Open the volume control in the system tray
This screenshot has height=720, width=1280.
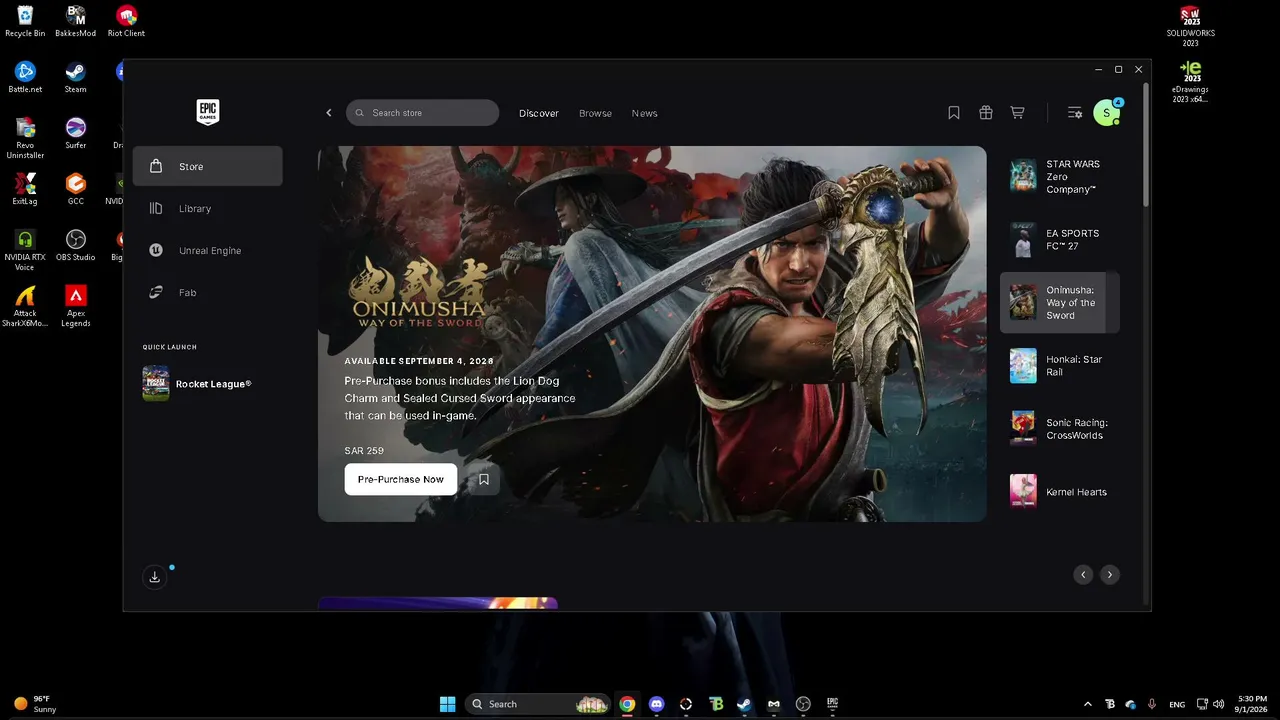[x=1218, y=704]
